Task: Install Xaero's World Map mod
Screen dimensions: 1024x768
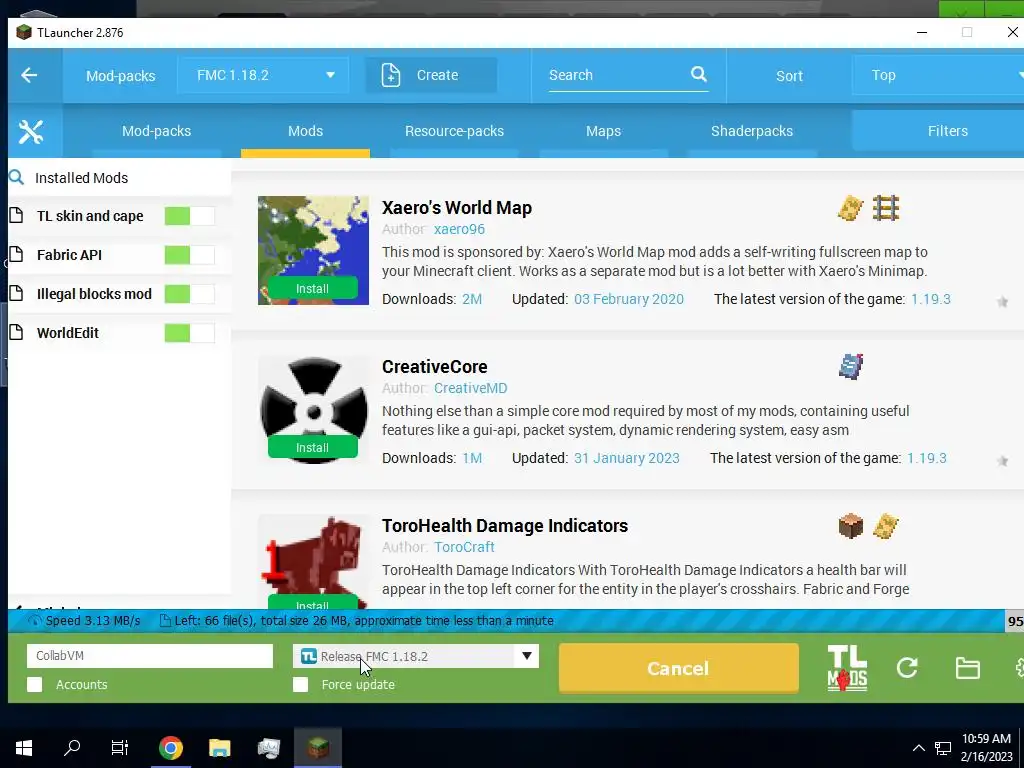Action: click(x=312, y=289)
